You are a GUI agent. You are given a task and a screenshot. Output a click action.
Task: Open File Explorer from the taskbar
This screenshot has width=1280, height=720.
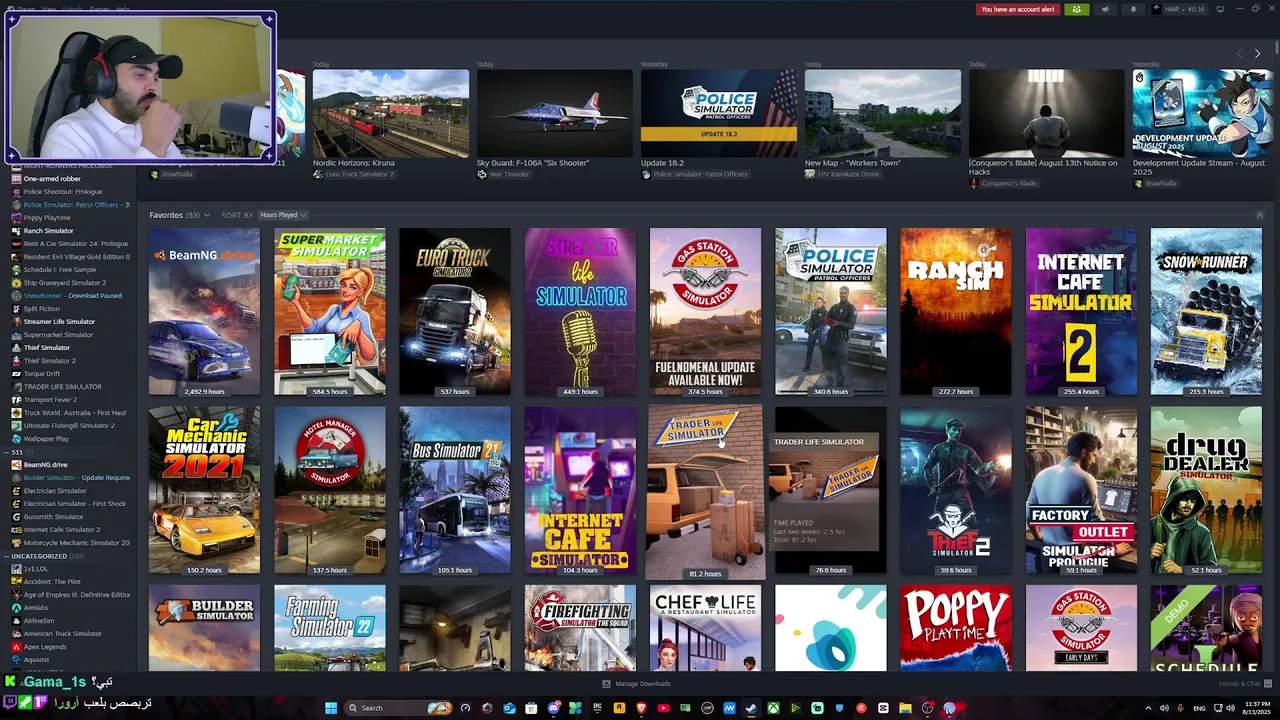point(905,708)
